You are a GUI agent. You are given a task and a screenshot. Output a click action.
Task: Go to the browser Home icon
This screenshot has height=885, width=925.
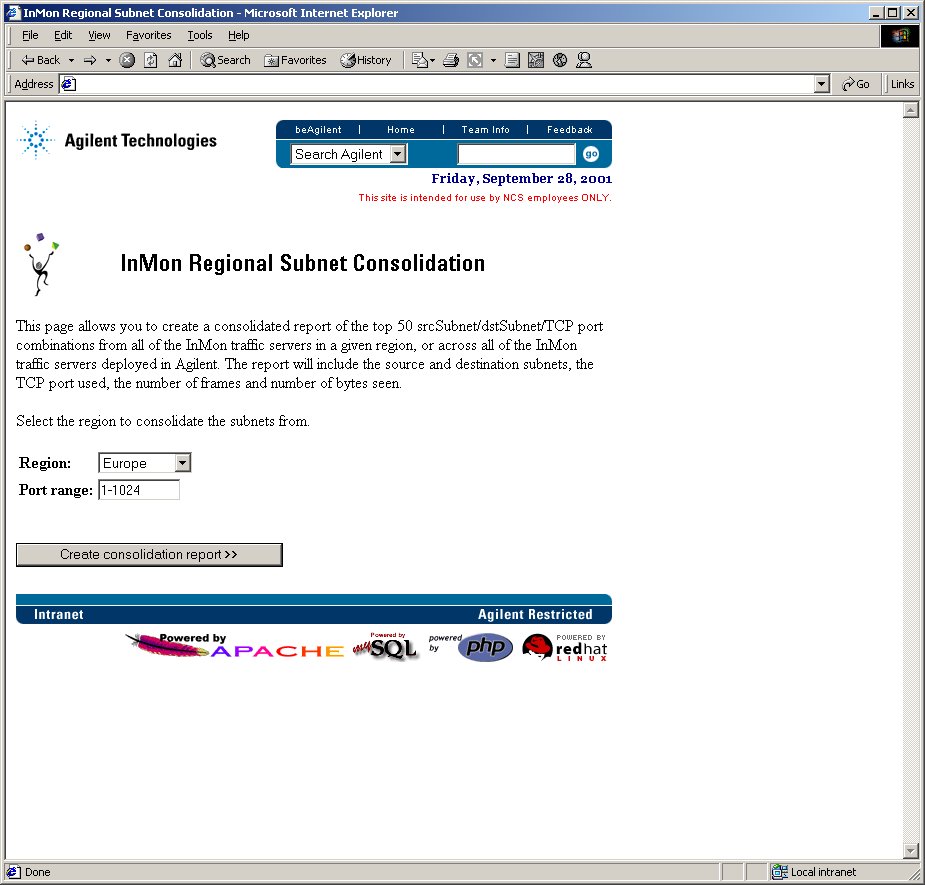[175, 60]
